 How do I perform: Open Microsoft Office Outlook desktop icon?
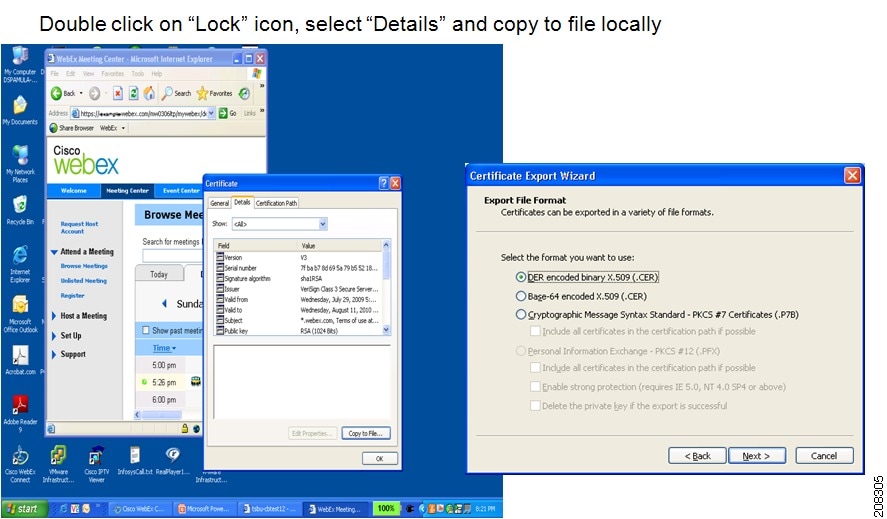20,314
